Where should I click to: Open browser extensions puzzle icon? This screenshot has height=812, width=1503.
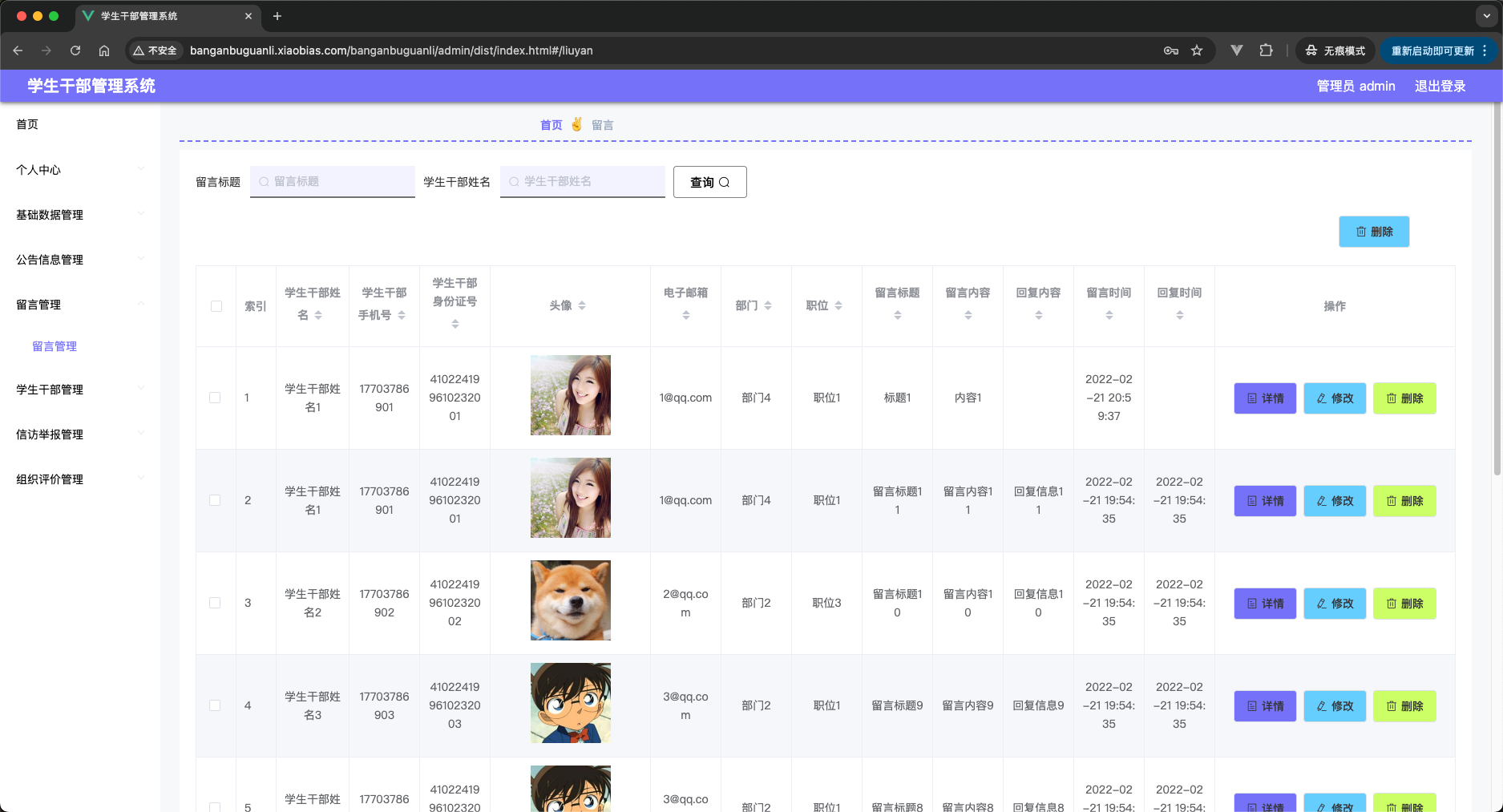point(1267,50)
